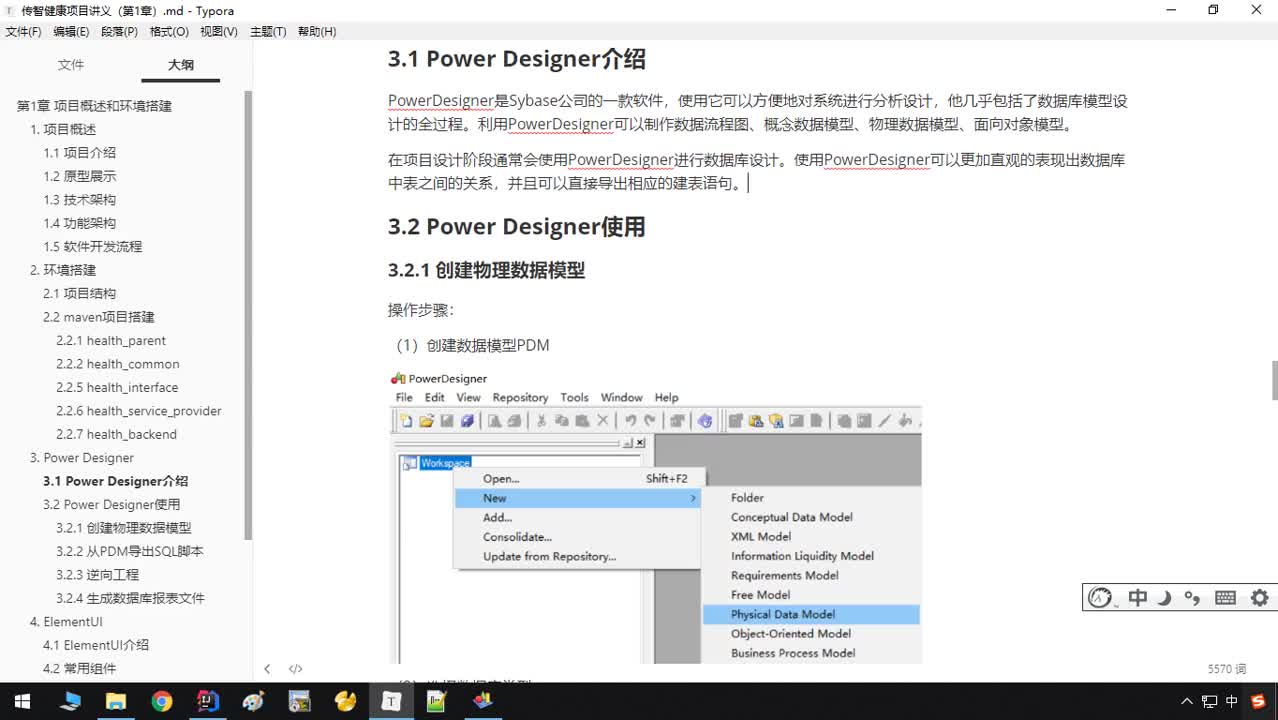Go to 2.2.5 health_interface in outline
This screenshot has width=1278, height=720.
tap(117, 388)
